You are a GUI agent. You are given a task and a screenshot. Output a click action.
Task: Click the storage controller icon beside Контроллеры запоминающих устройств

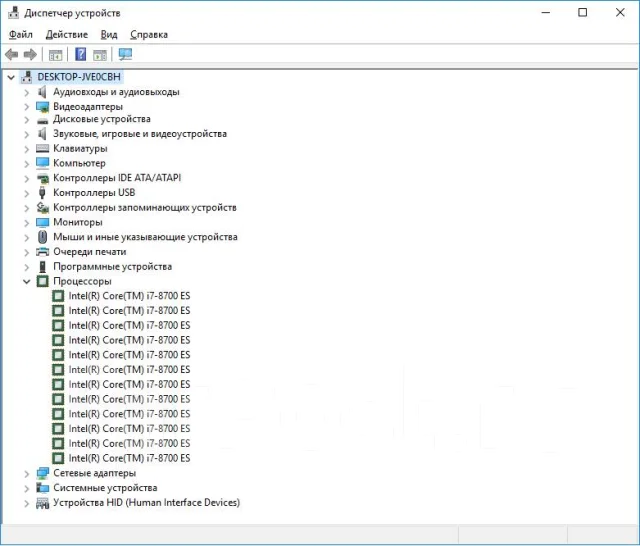coord(42,208)
